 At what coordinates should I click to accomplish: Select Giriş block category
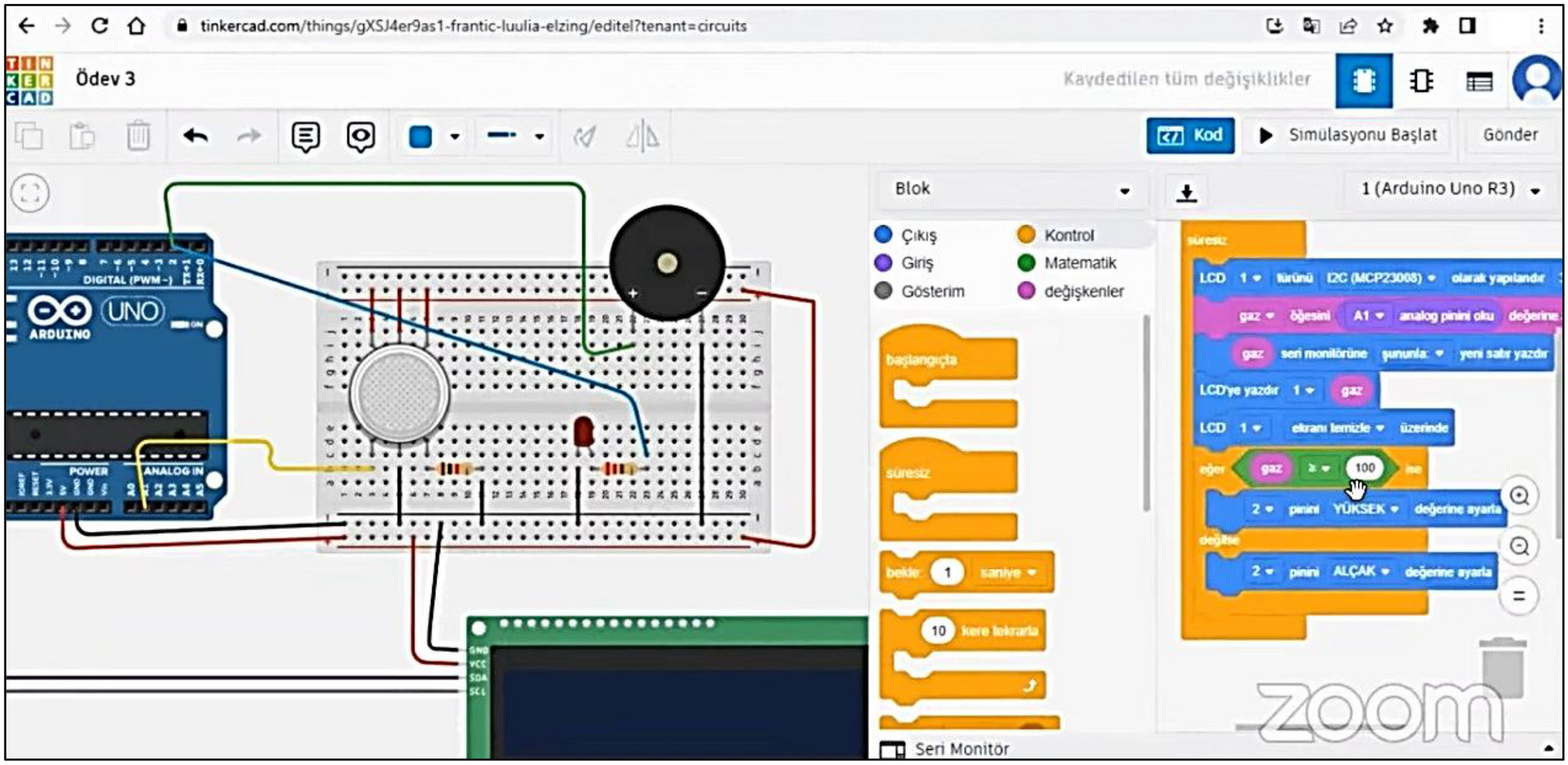905,263
